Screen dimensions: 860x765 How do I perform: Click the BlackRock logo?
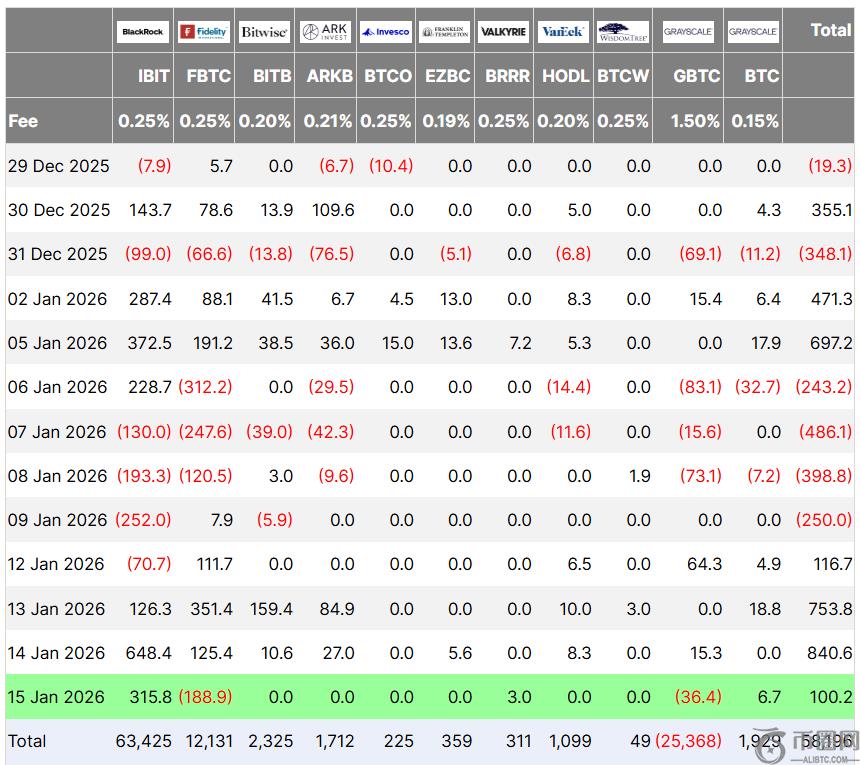pyautogui.click(x=143, y=32)
